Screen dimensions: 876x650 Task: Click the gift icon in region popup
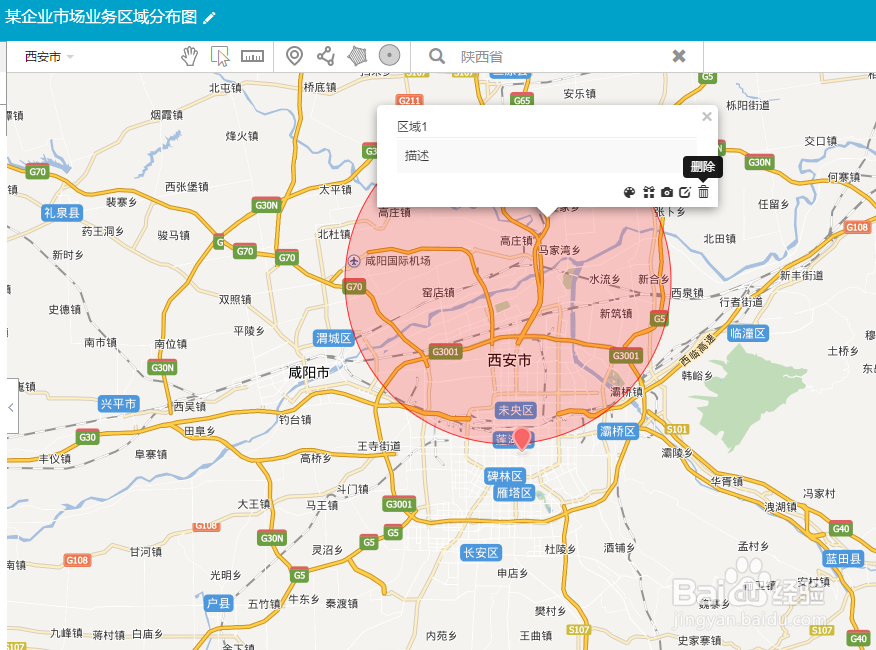coord(648,192)
